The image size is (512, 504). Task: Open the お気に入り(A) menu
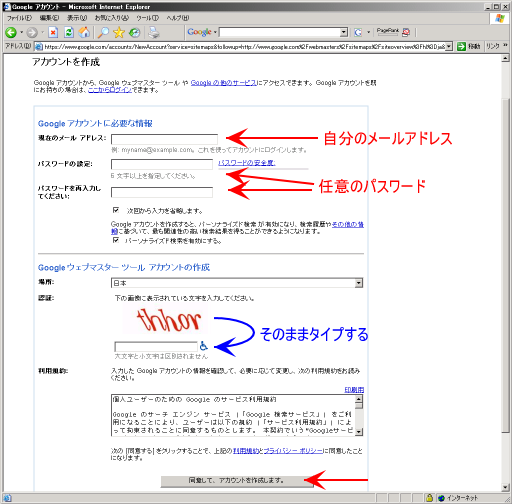click(x=112, y=18)
